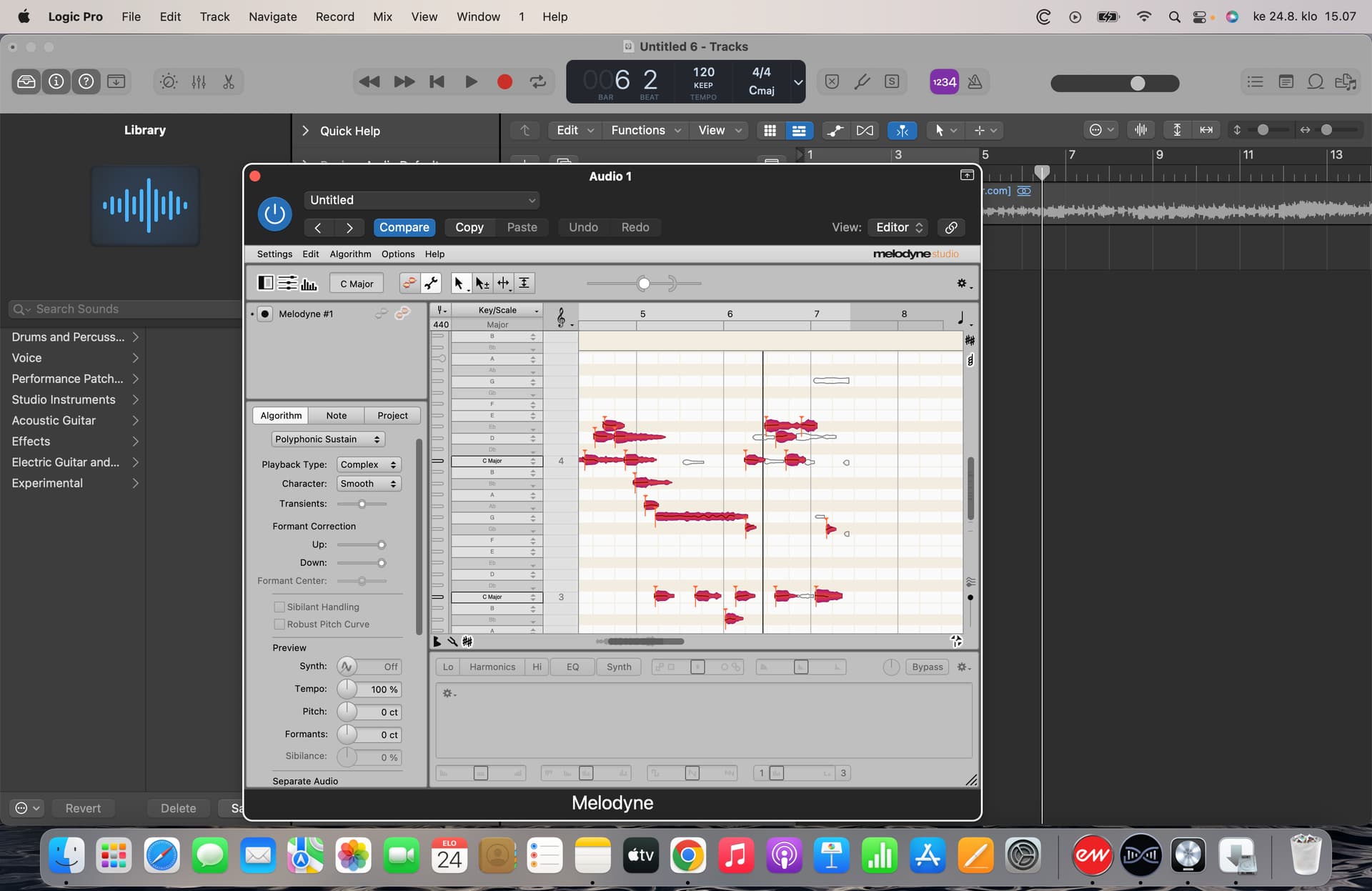Open Melodyne toolbar gear settings
The width and height of the screenshot is (1372, 891).
pos(963,284)
